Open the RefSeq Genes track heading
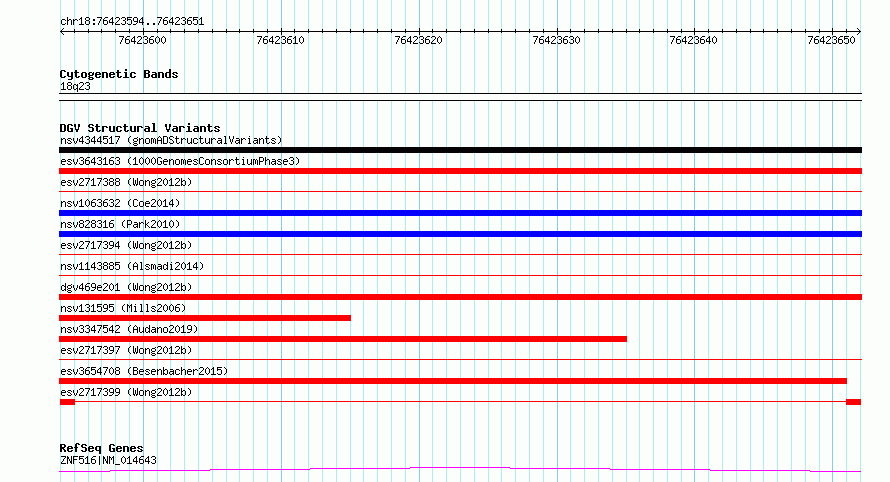 pyautogui.click(x=101, y=448)
